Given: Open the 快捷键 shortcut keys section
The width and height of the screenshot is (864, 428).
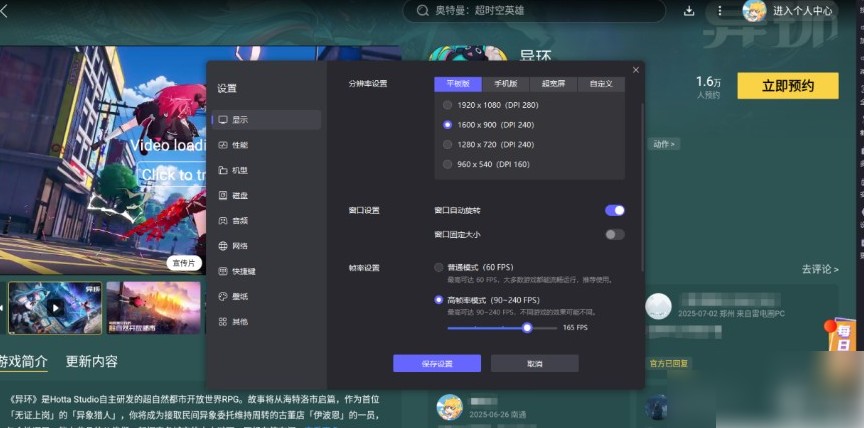Looking at the screenshot, I should click(266, 272).
